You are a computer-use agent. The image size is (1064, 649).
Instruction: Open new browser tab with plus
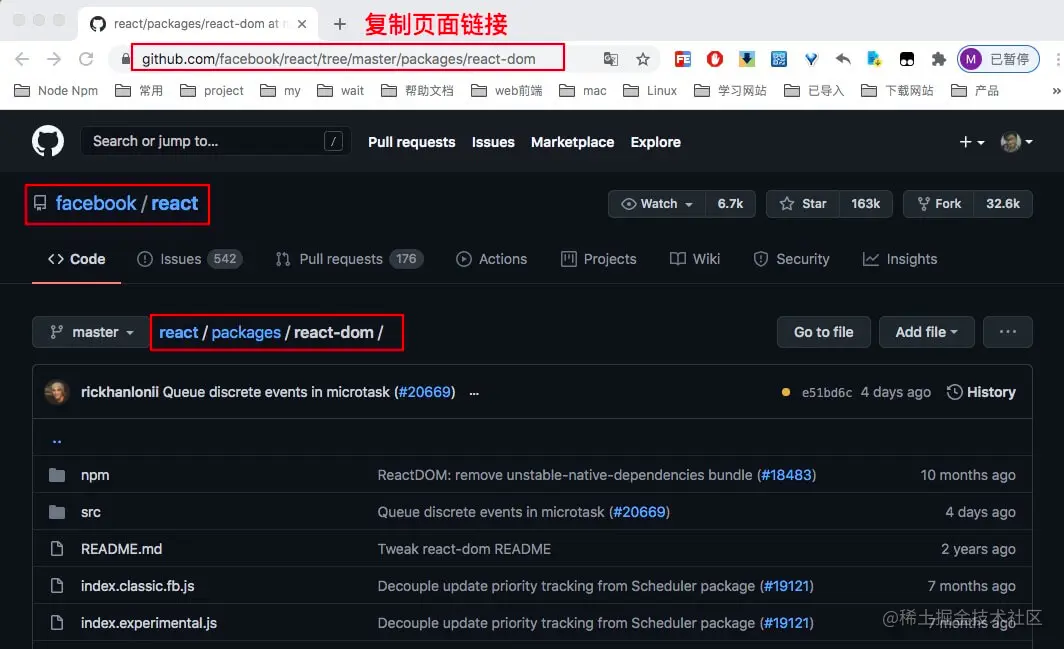(x=340, y=24)
